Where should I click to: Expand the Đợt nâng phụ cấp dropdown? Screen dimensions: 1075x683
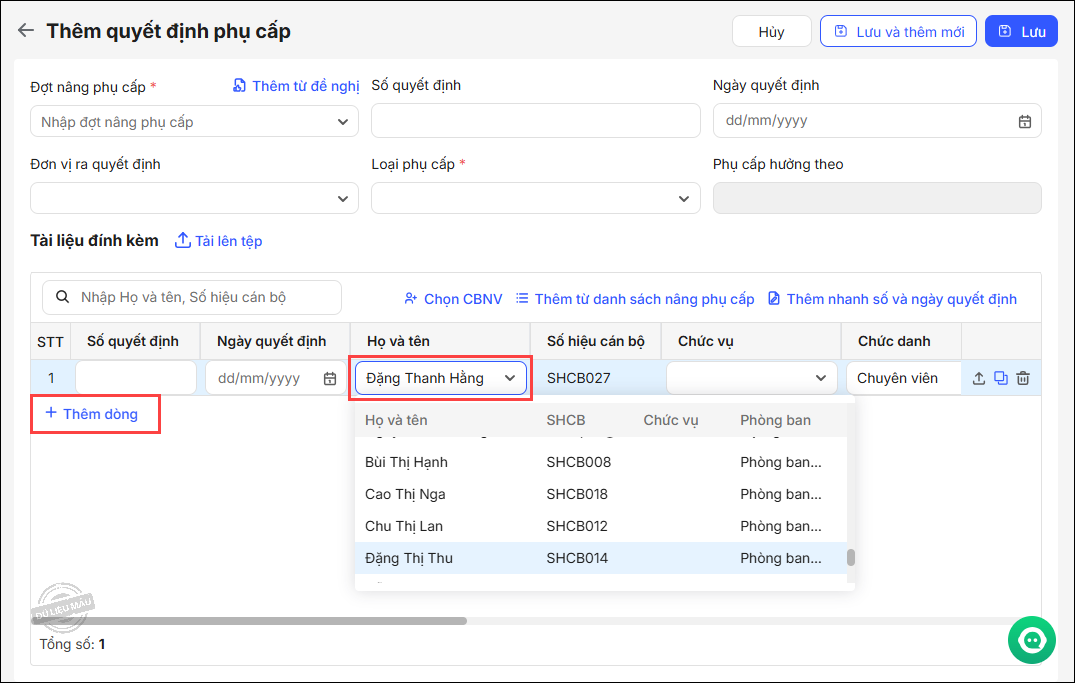(341, 122)
